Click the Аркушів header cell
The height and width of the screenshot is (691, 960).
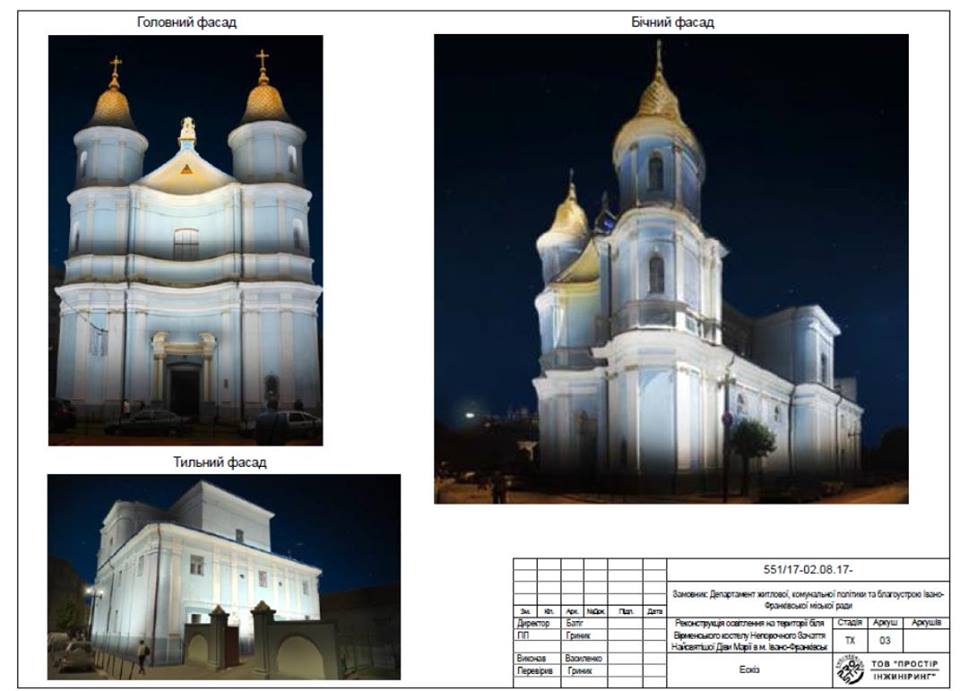point(926,622)
